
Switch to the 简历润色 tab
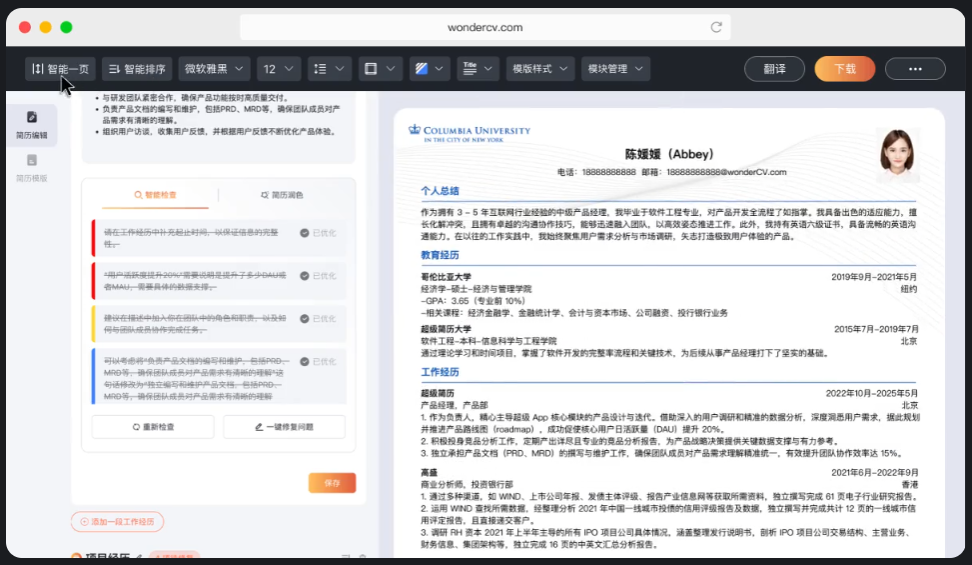click(281, 195)
